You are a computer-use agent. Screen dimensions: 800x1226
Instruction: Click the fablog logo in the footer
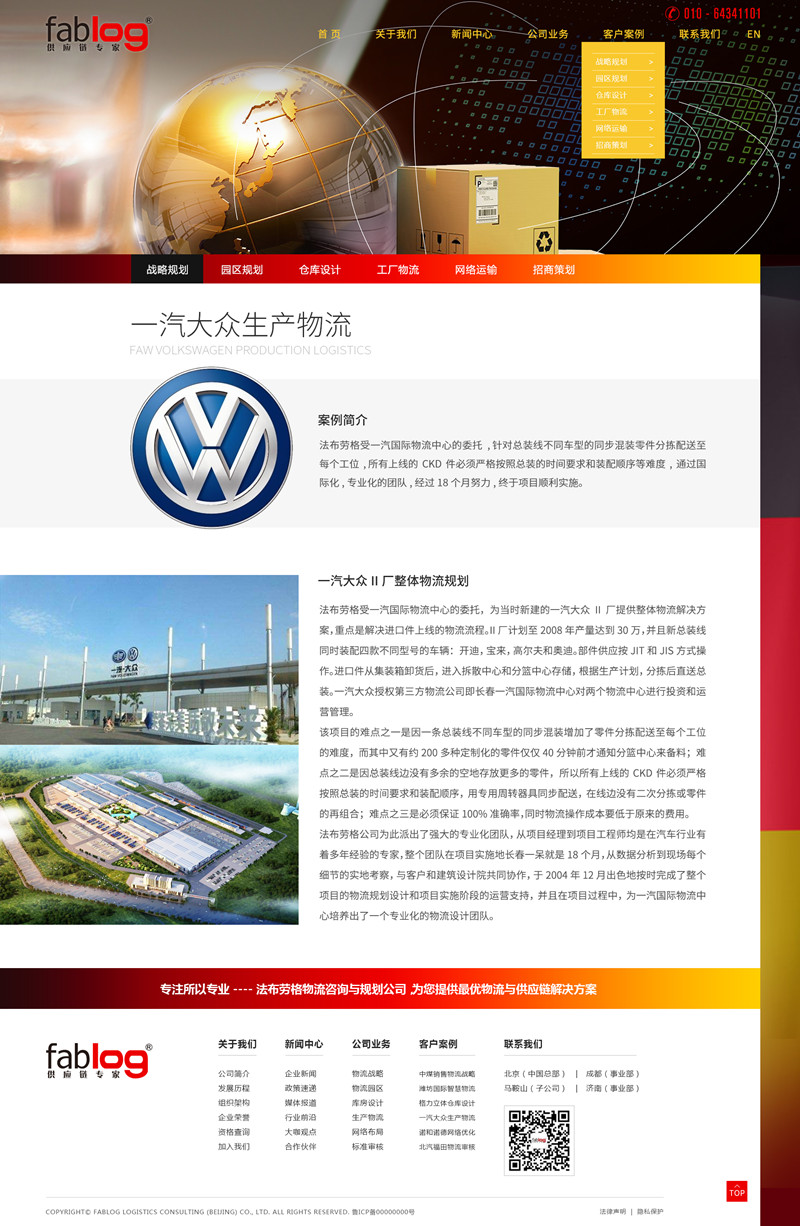98,1060
